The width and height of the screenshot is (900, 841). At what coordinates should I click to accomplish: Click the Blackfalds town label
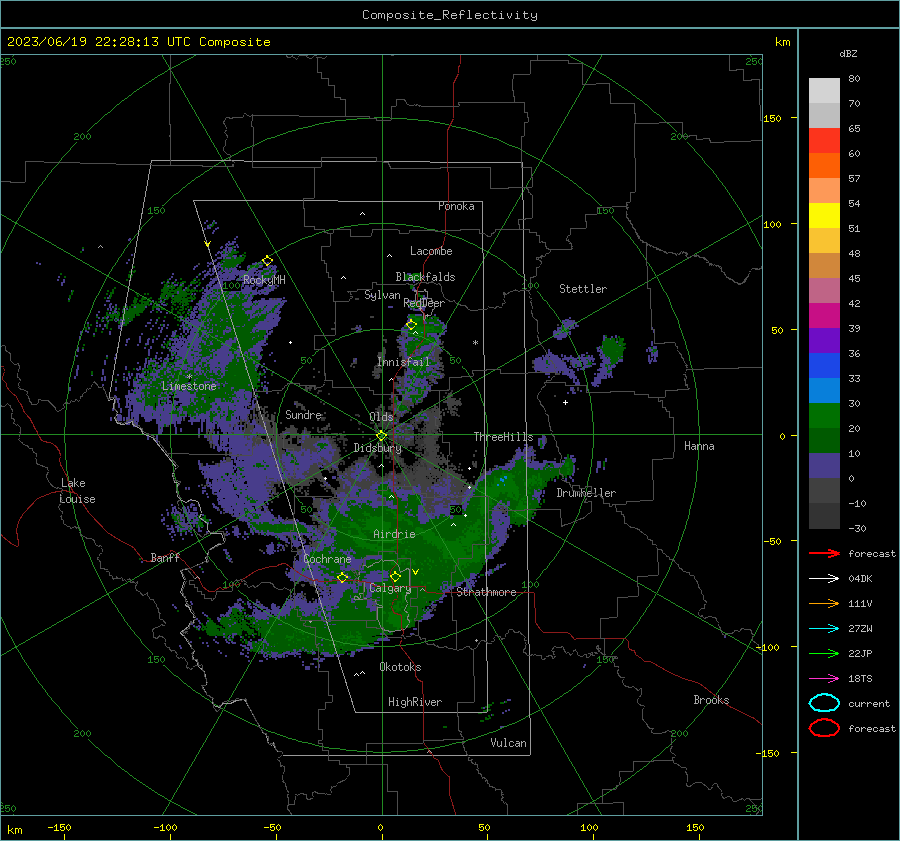(425, 277)
